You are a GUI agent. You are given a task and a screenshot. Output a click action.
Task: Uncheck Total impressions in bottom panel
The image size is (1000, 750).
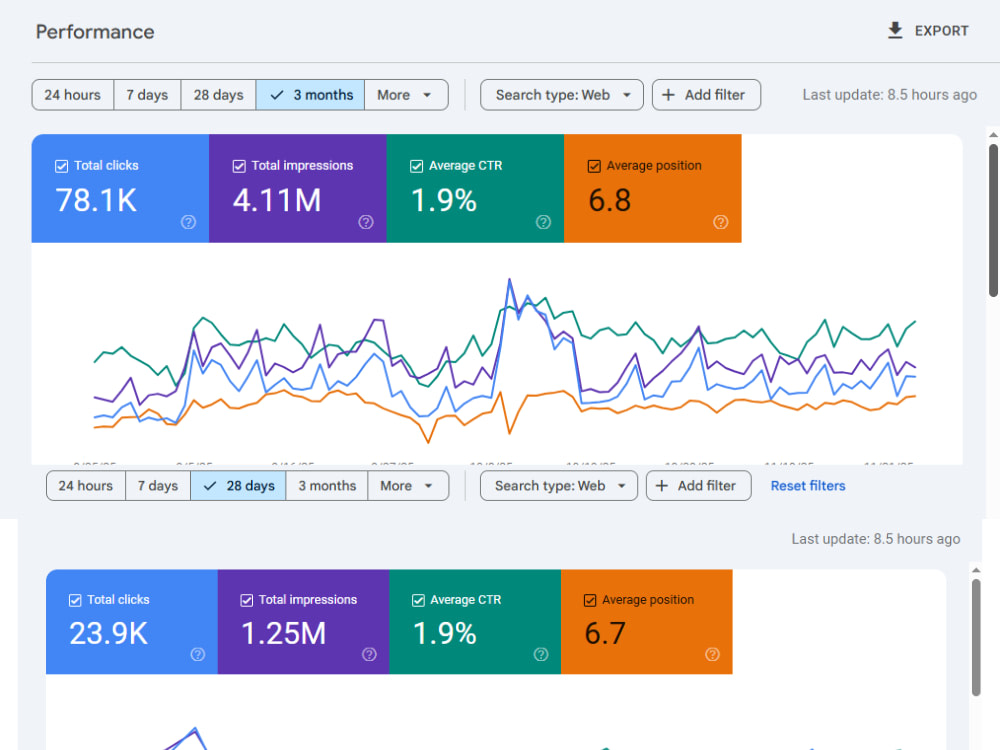point(246,600)
